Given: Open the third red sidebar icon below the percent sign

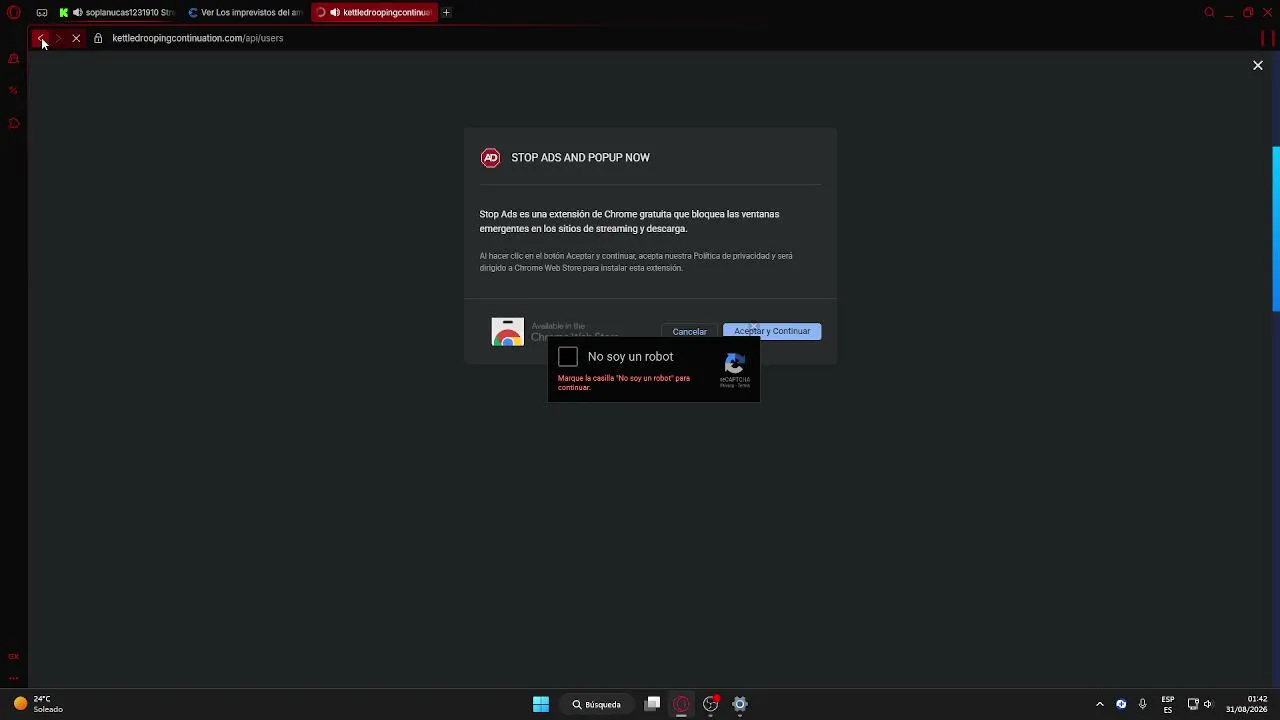Looking at the screenshot, I should (x=14, y=123).
